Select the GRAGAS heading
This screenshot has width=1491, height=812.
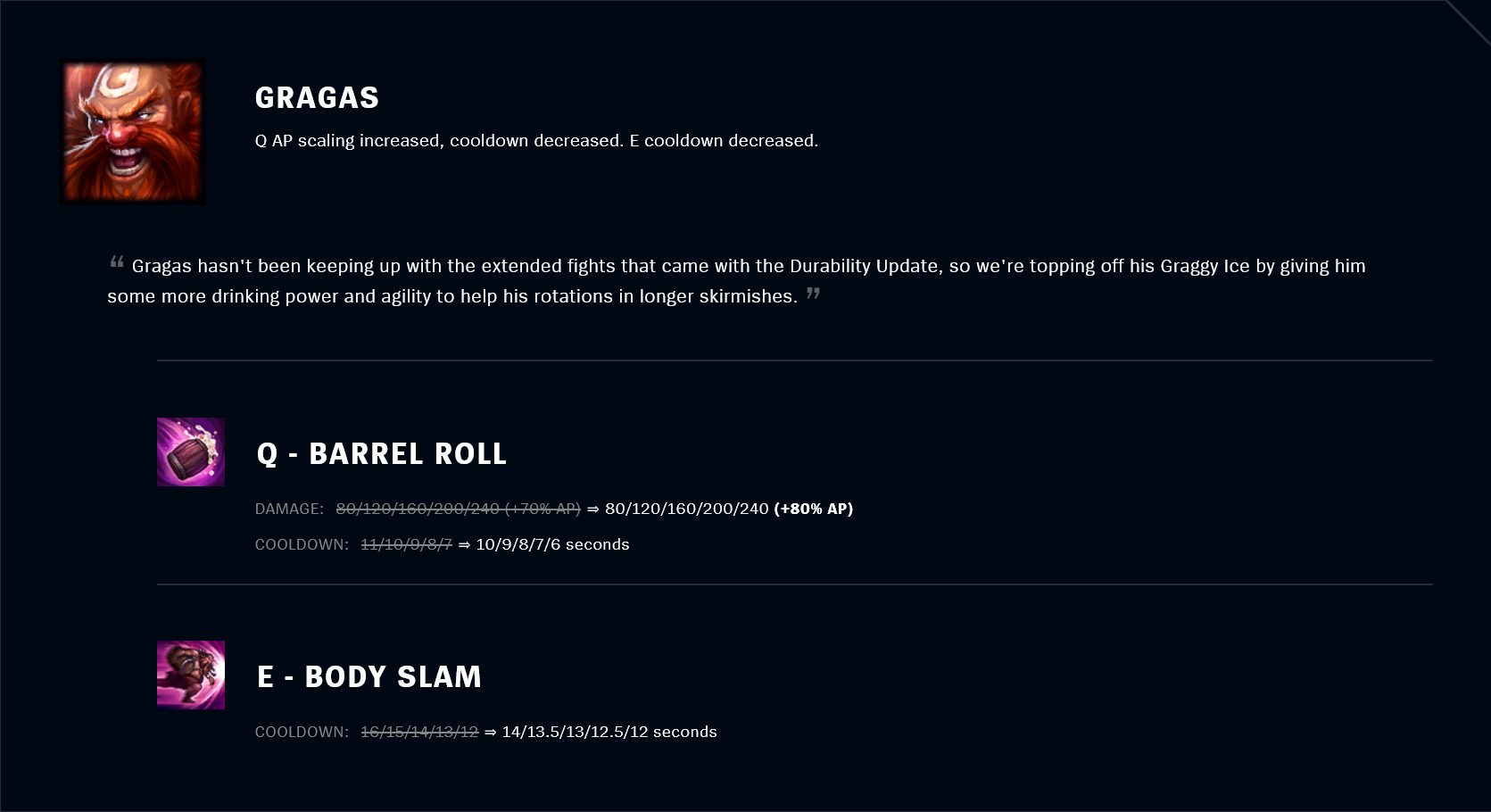click(x=317, y=97)
